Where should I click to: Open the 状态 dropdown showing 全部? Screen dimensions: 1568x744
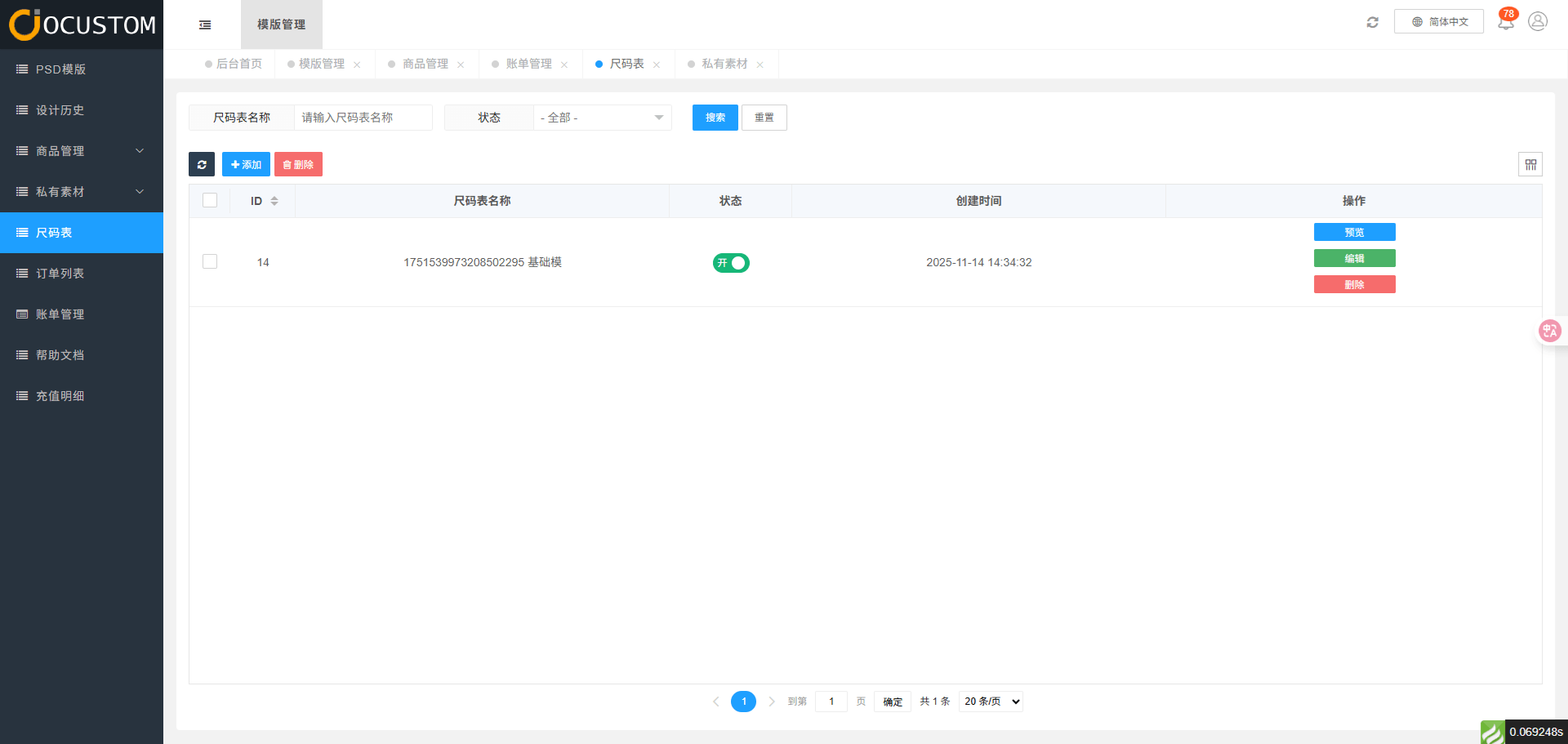point(602,118)
